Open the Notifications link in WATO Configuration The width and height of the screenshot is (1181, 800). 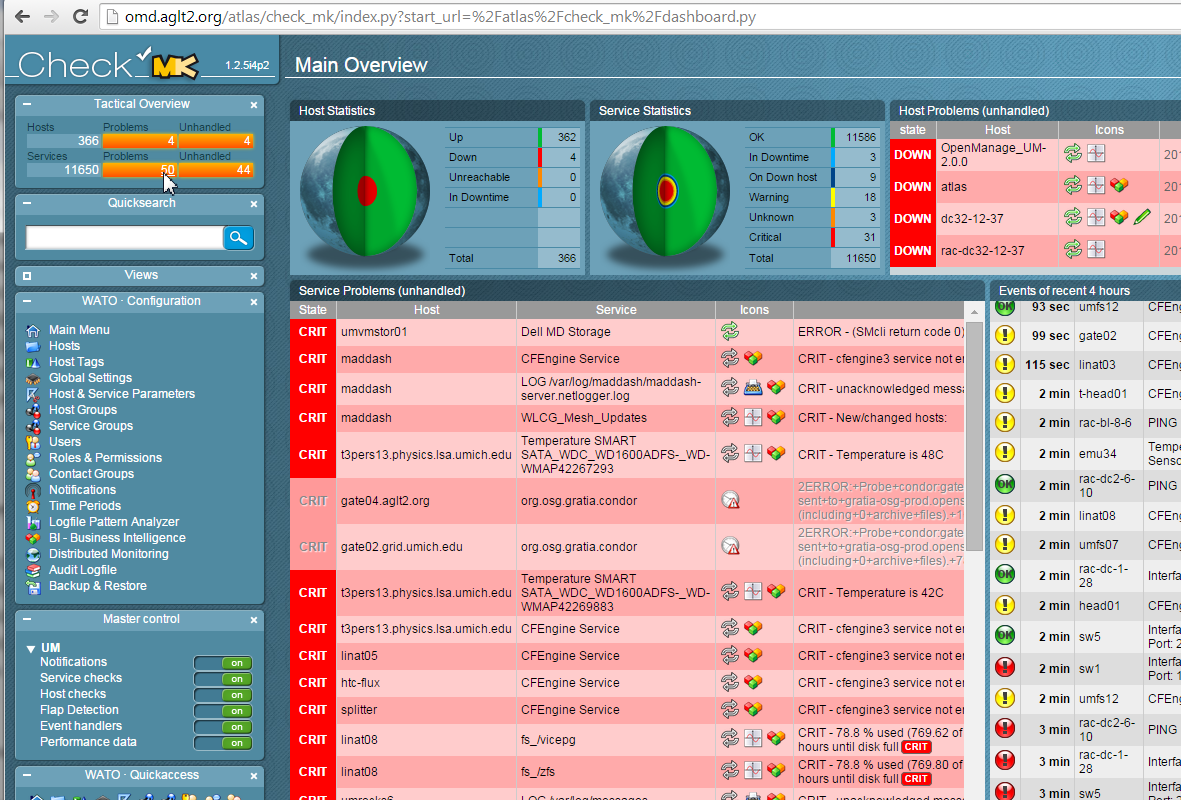coord(83,490)
